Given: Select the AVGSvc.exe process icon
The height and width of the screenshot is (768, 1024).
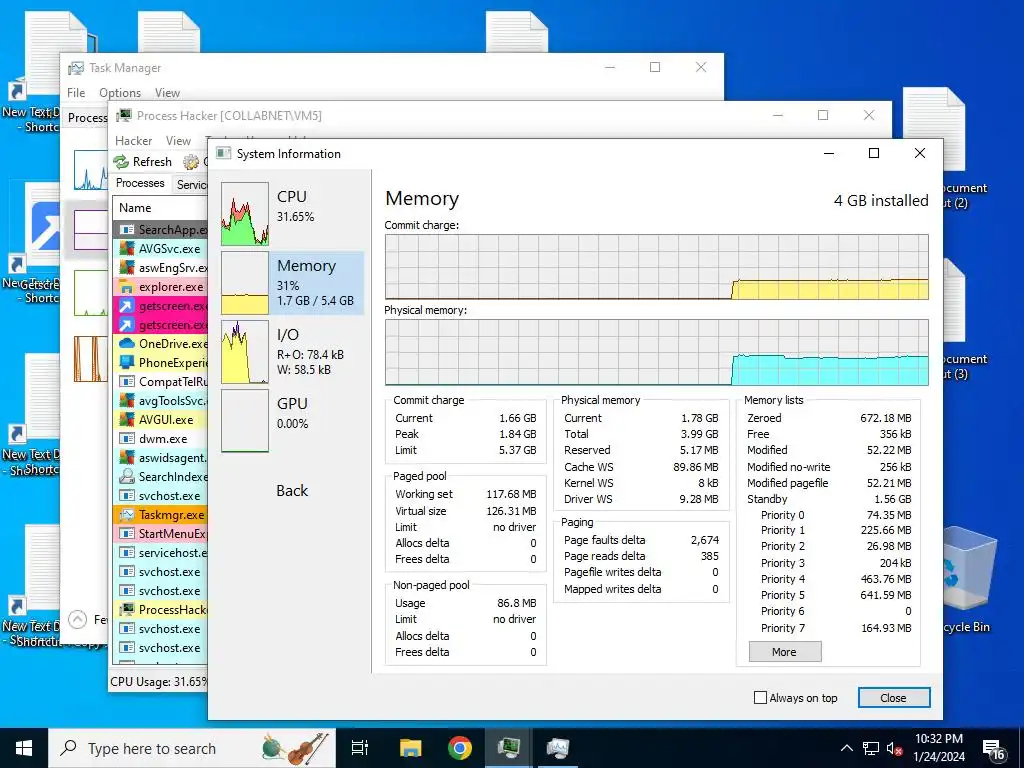Looking at the screenshot, I should pos(127,248).
